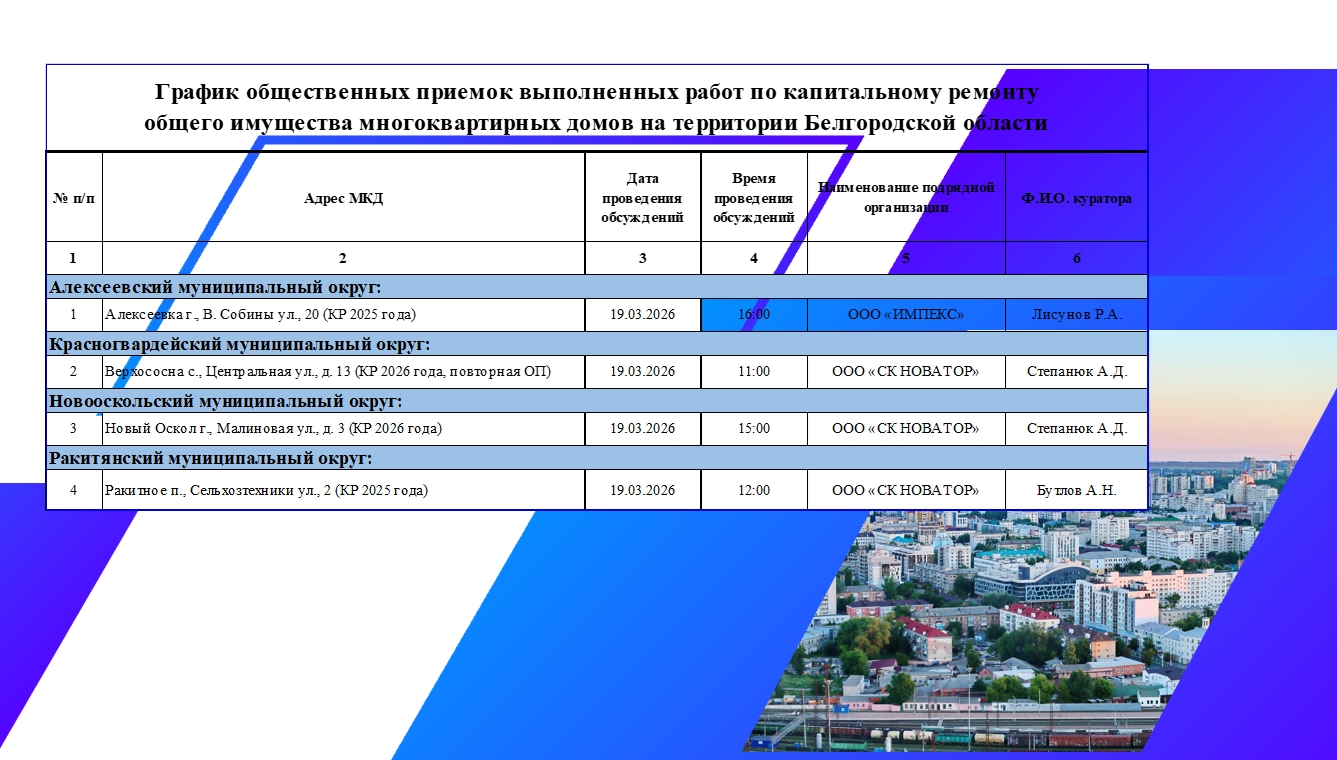Select column index "5" under the contractor header
This screenshot has width=1337, height=760.
point(906,258)
